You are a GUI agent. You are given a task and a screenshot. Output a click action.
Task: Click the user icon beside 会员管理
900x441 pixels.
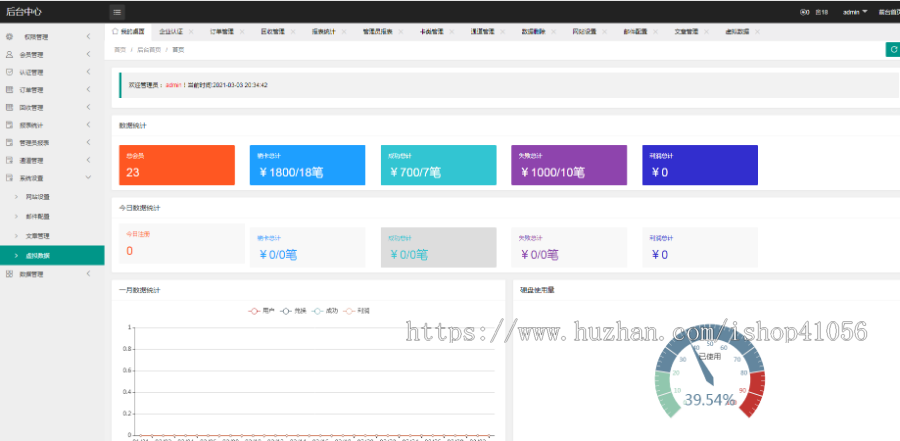pos(10,54)
